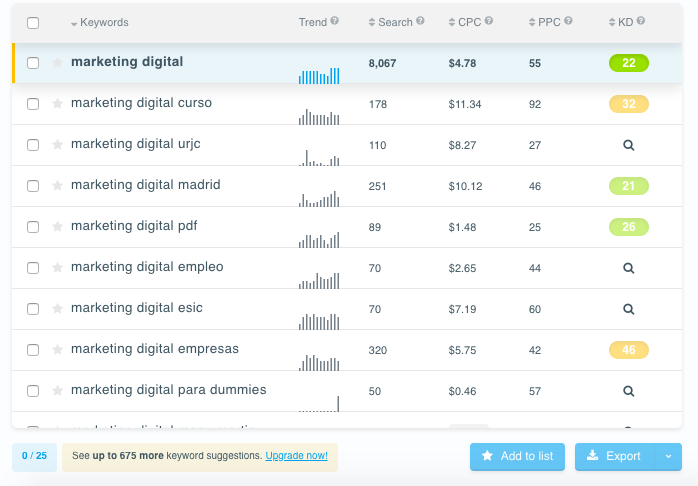Sort by Keywords column header

[103, 22]
